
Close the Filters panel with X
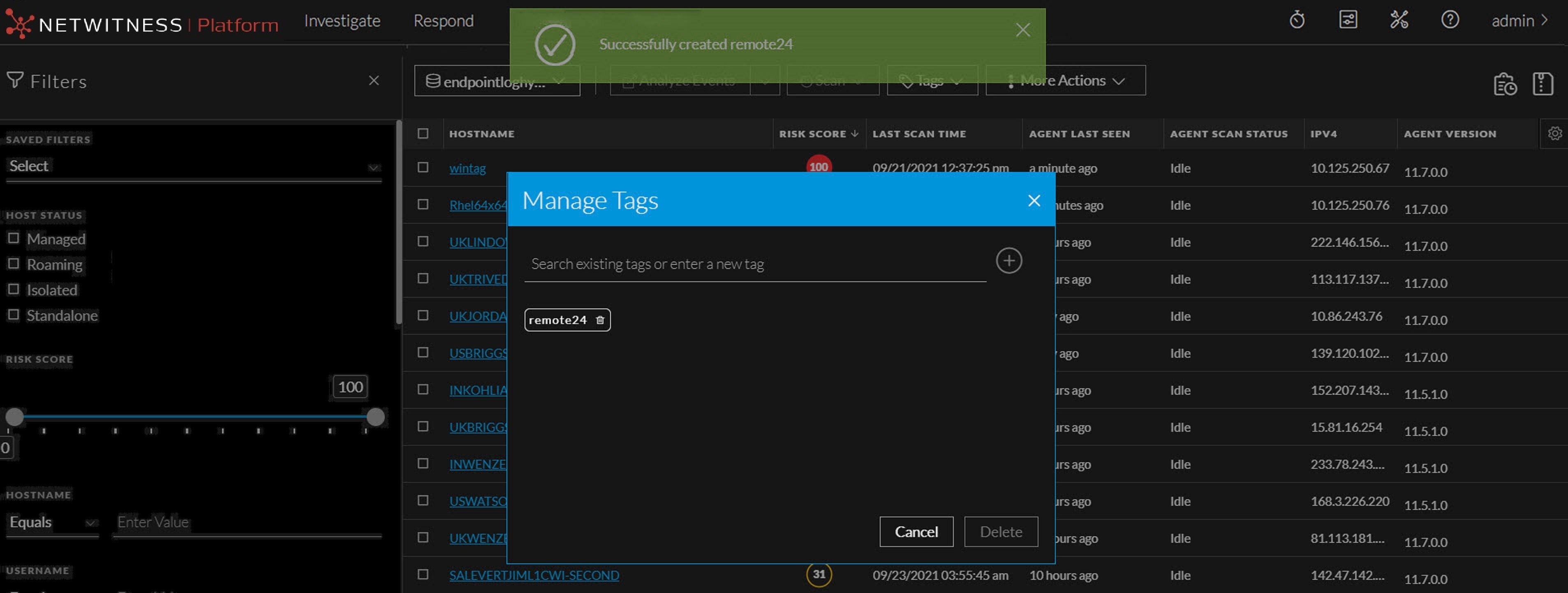pos(374,81)
